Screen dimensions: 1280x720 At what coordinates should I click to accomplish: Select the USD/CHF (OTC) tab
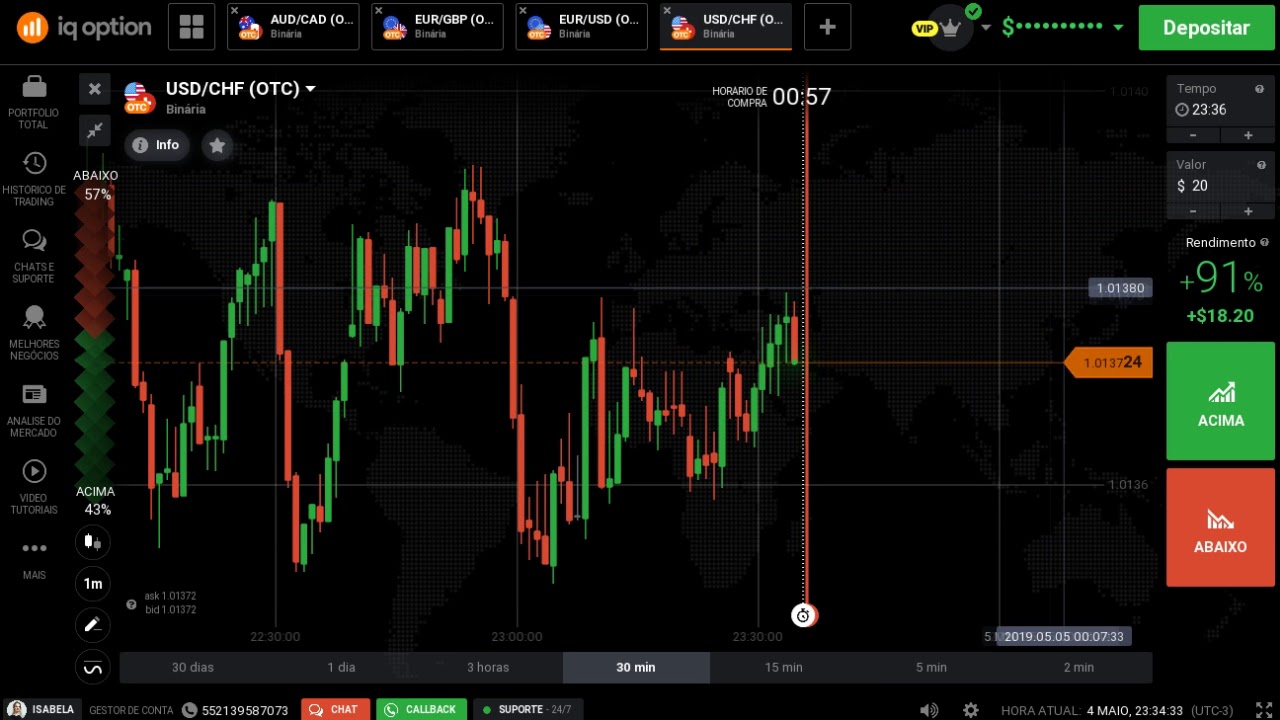(725, 27)
